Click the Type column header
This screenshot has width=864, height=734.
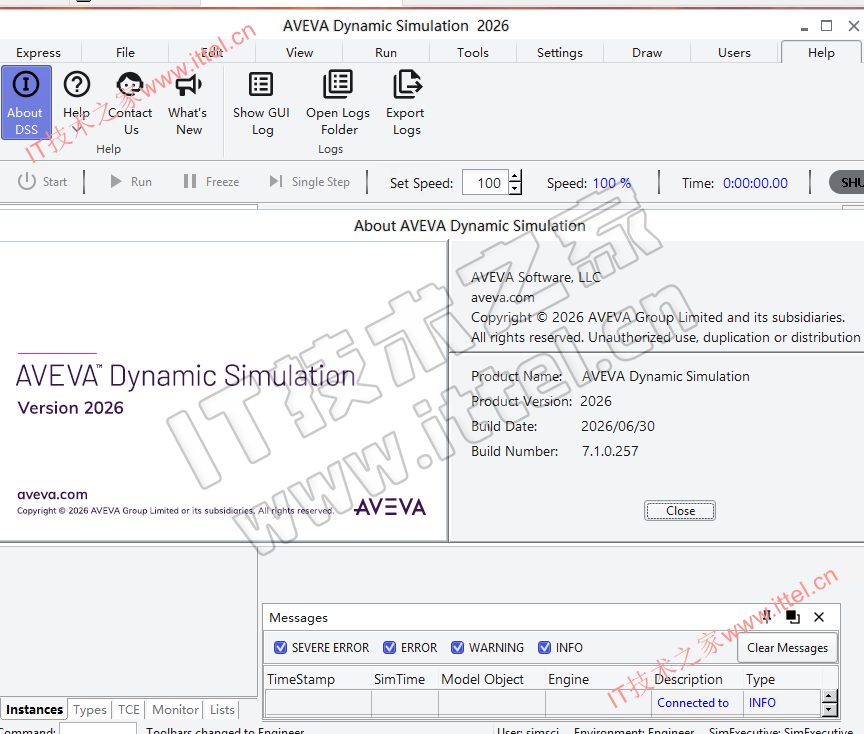pos(782,679)
